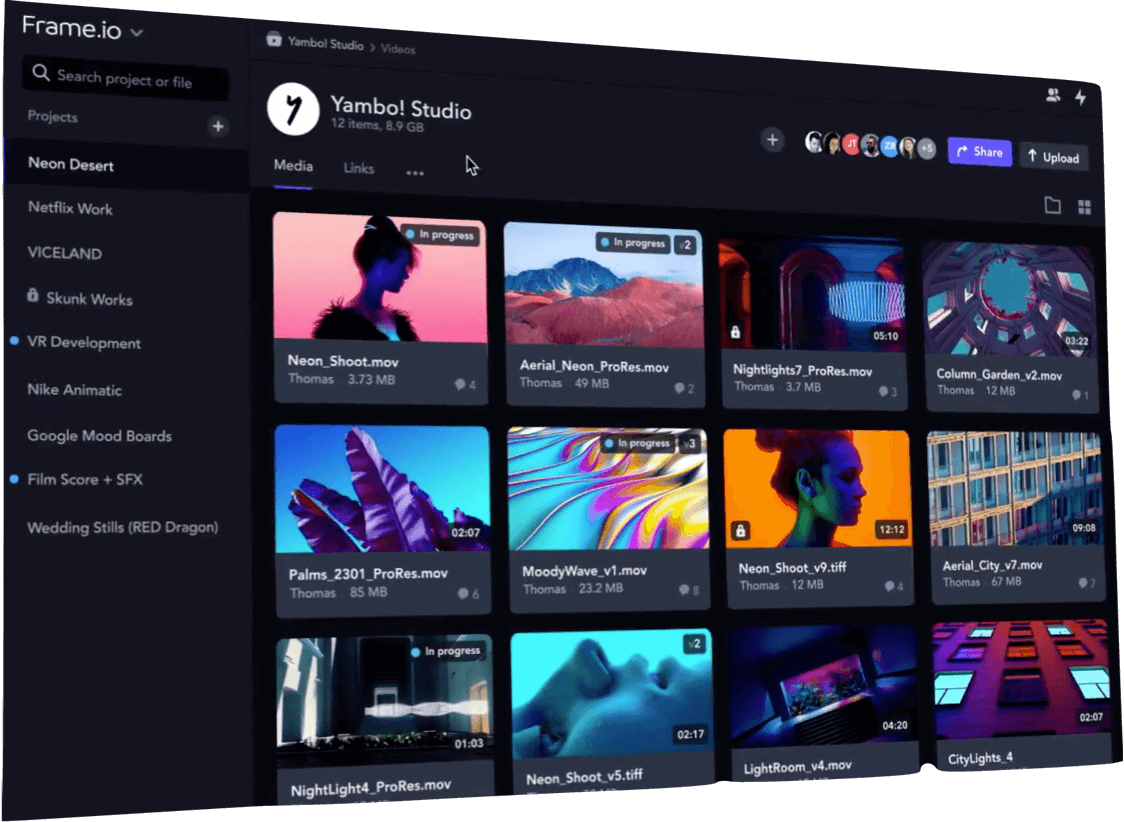Open the three-dots more tabs menu
Image resolution: width=1124 pixels, height=822 pixels.
point(415,172)
